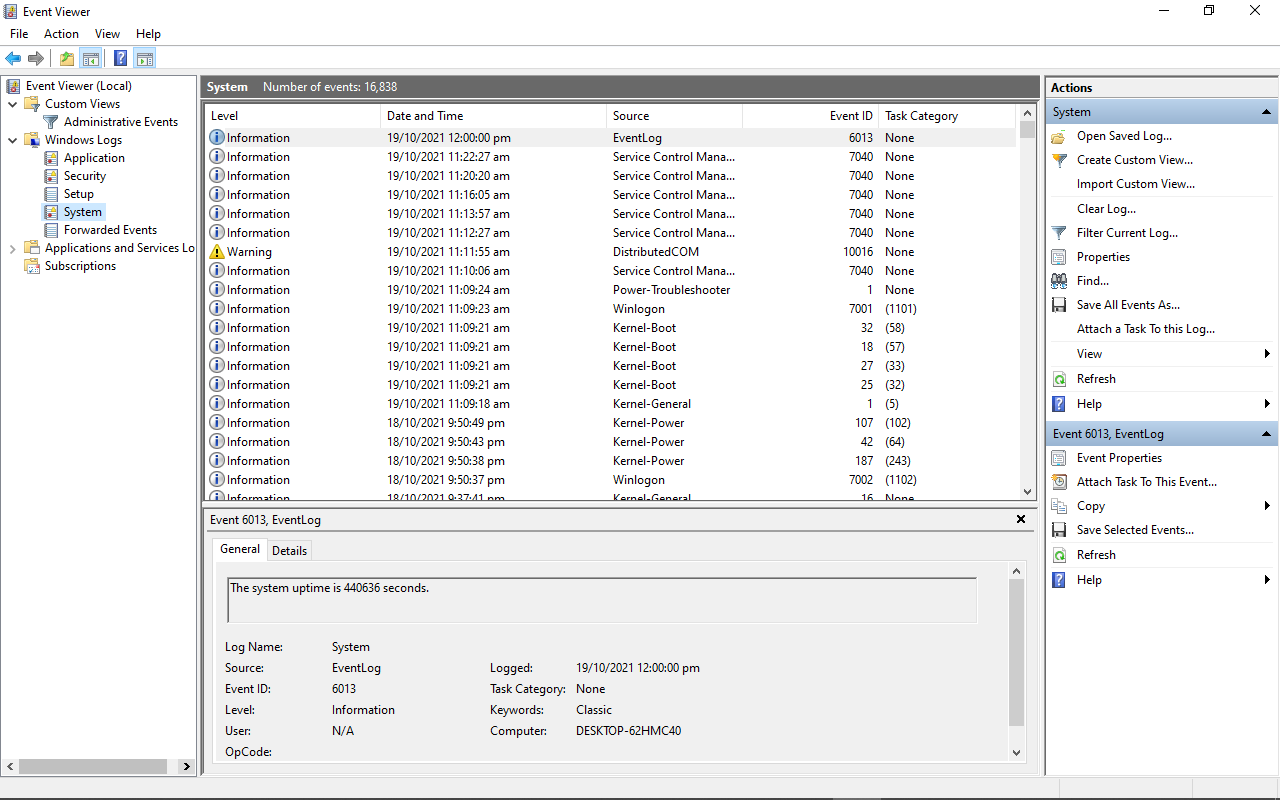The width and height of the screenshot is (1280, 800).
Task: Click the Create Custom View icon
Action: coord(1059,160)
